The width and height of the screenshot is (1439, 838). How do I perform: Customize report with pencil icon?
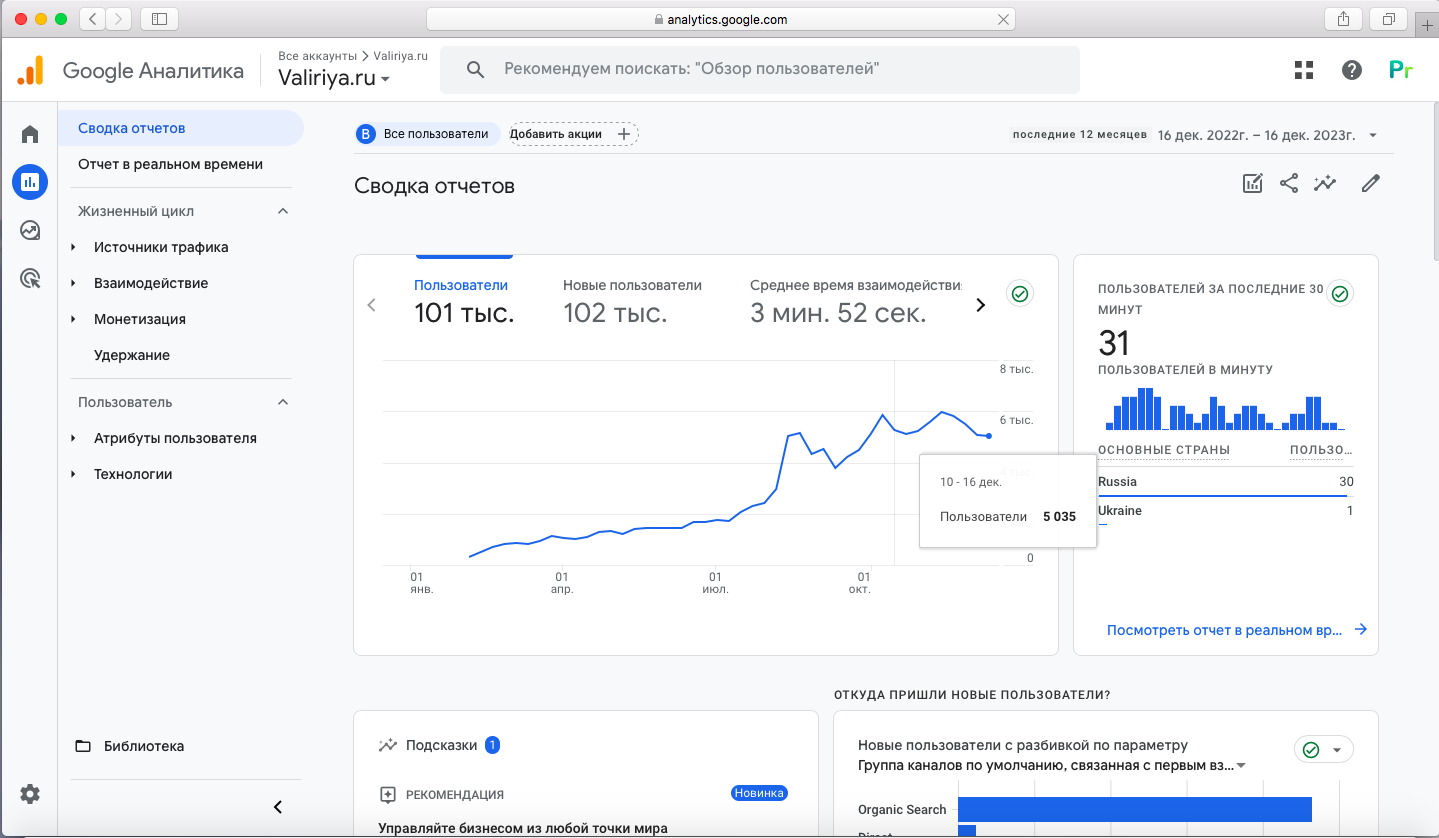[x=1371, y=183]
